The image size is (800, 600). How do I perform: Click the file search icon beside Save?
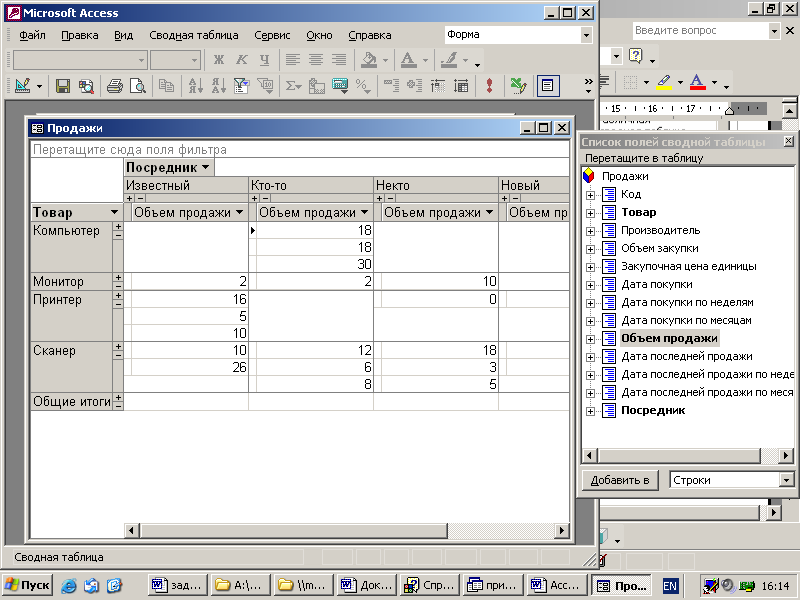[86, 86]
